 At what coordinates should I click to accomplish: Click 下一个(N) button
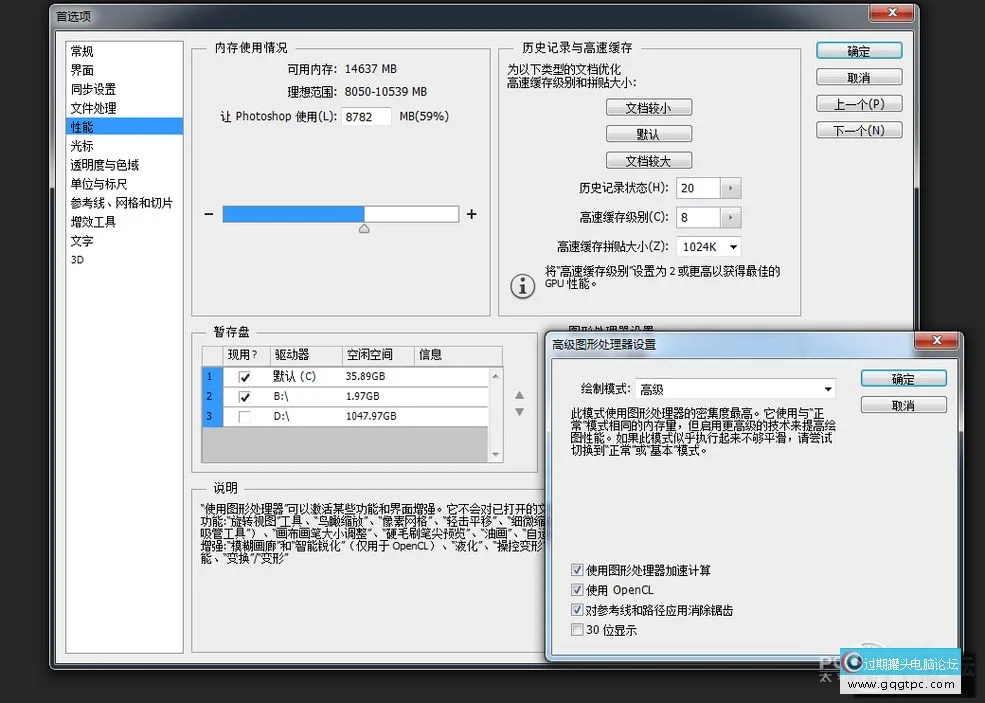click(858, 130)
